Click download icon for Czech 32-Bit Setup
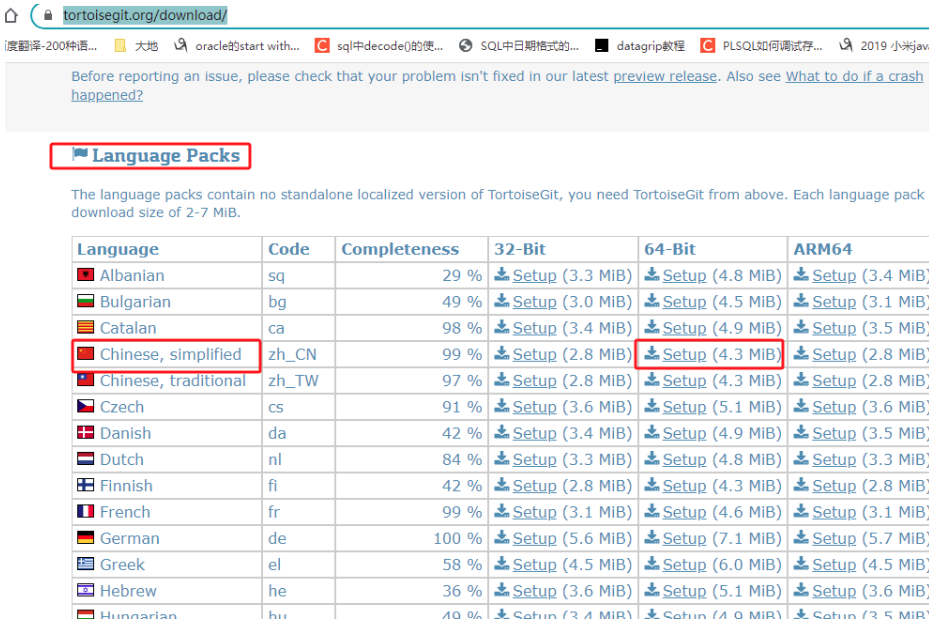The width and height of the screenshot is (929, 633). 502,406
